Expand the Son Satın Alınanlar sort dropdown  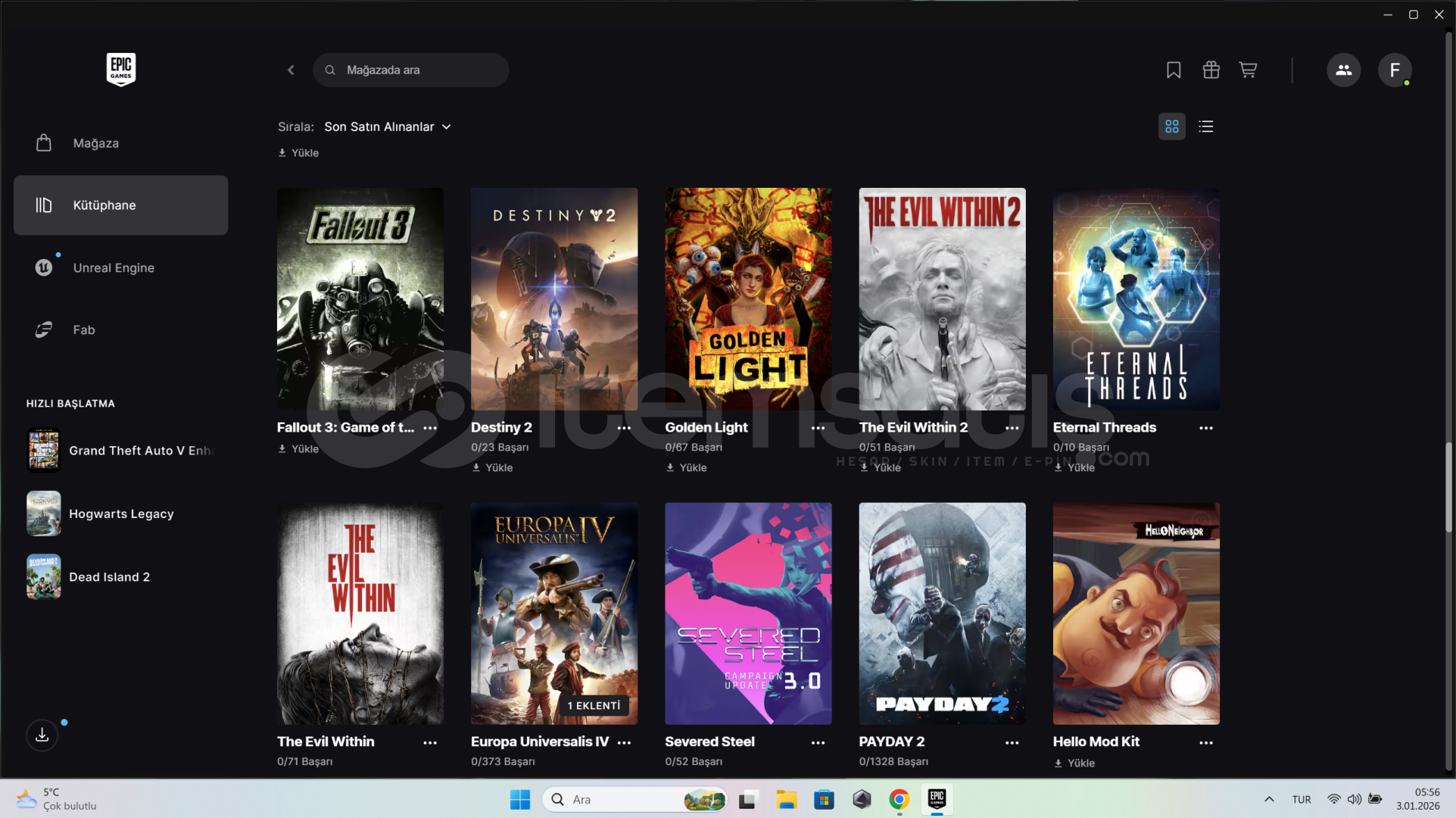point(388,126)
